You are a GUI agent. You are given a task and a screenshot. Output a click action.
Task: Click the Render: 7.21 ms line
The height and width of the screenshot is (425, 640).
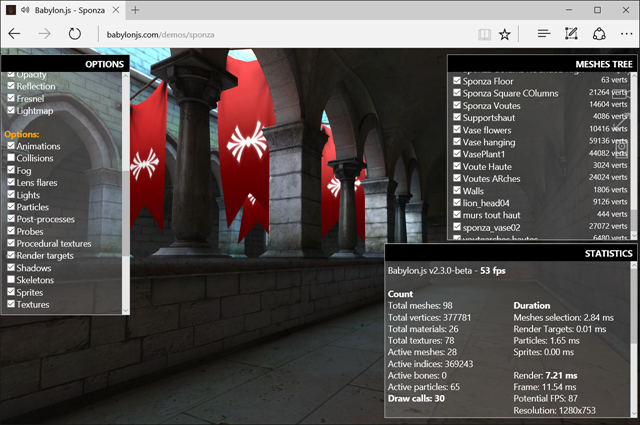(x=545, y=375)
